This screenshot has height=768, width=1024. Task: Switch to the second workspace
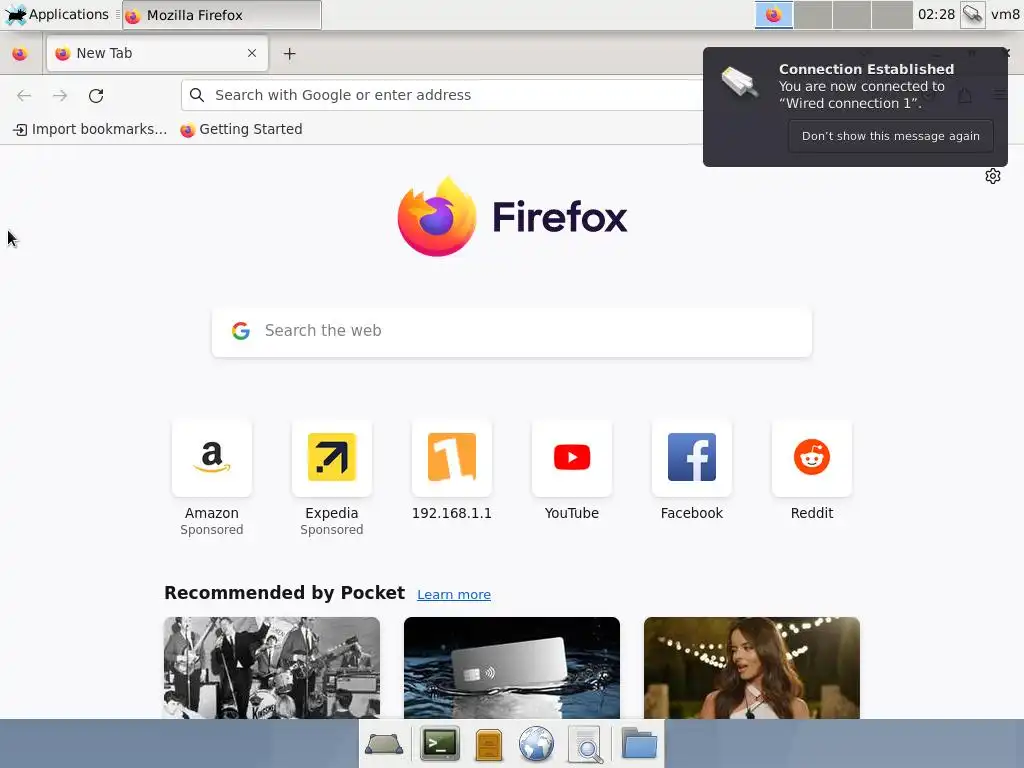813,14
